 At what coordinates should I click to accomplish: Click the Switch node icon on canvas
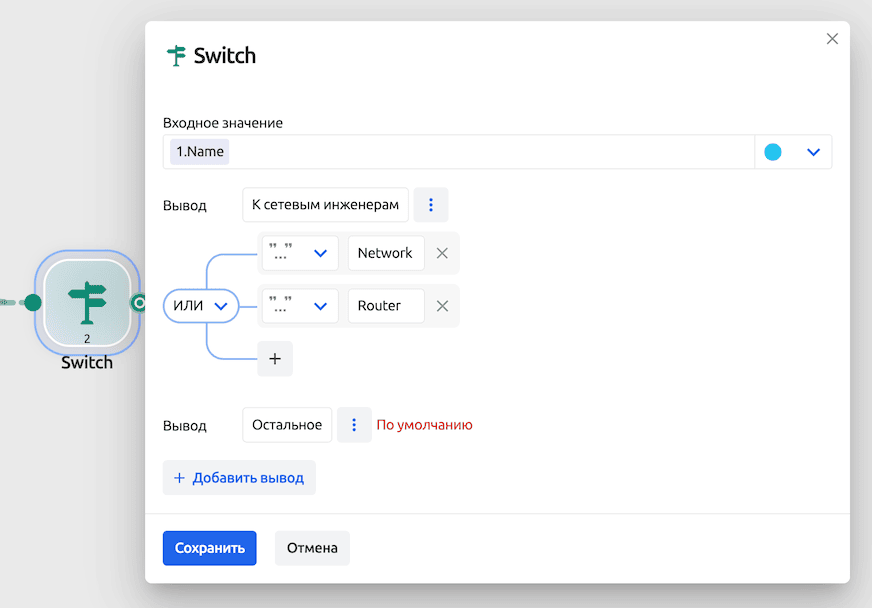coord(87,302)
